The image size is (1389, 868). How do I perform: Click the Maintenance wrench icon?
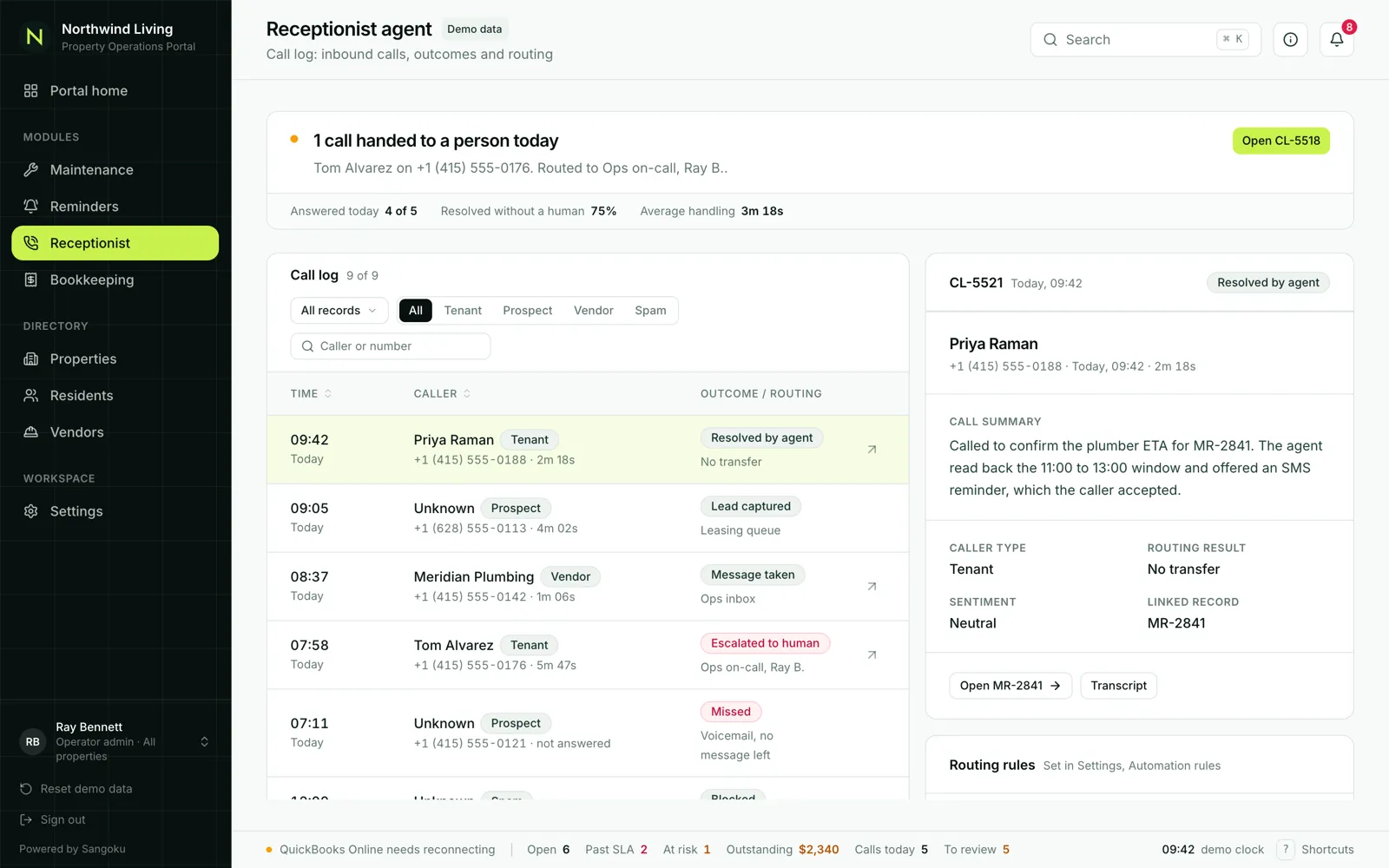[31, 170]
